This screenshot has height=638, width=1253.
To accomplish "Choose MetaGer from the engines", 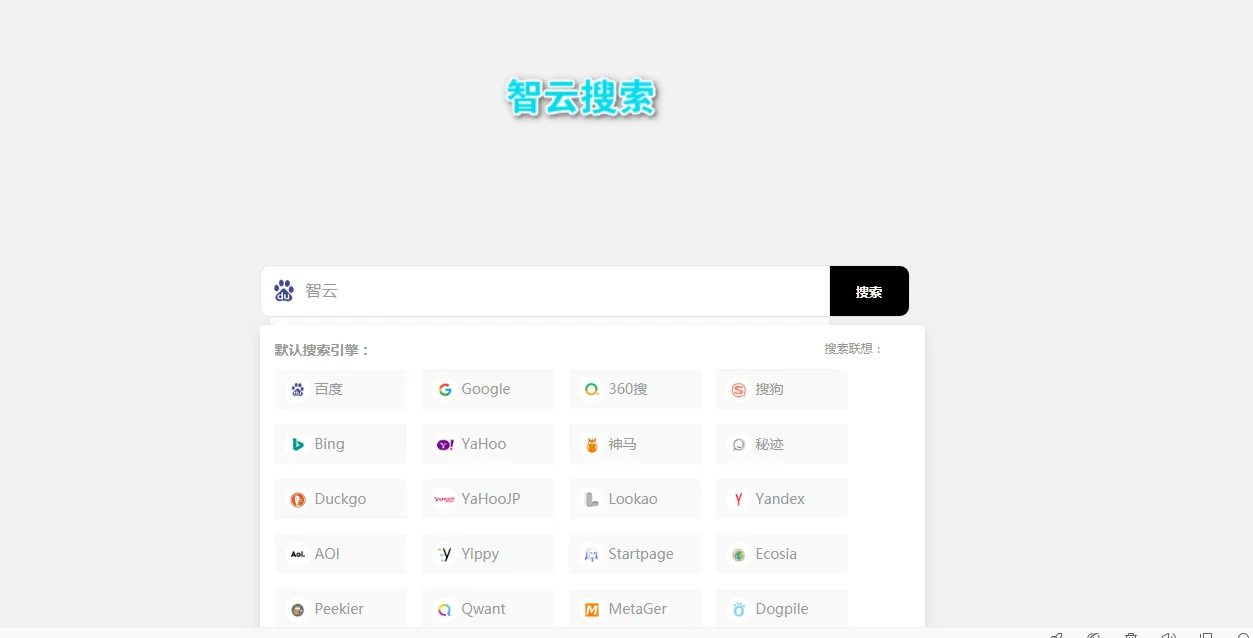I will click(635, 609).
